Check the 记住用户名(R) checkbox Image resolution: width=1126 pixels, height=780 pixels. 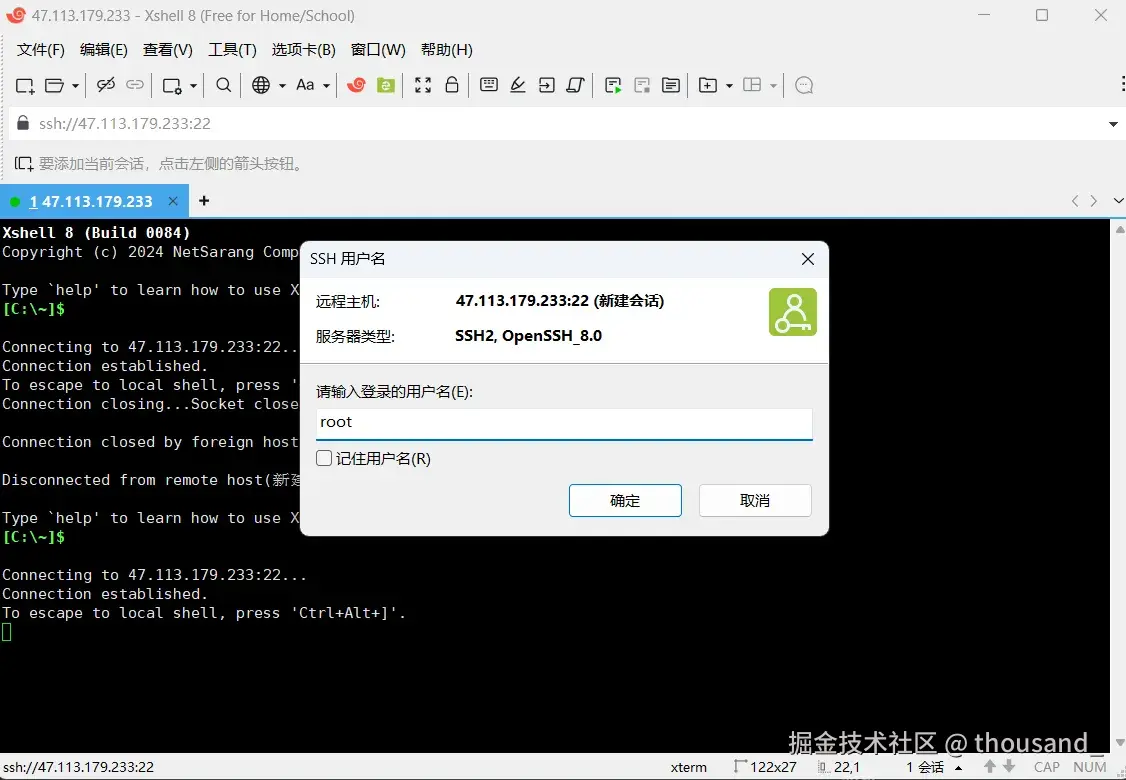tap(324, 458)
